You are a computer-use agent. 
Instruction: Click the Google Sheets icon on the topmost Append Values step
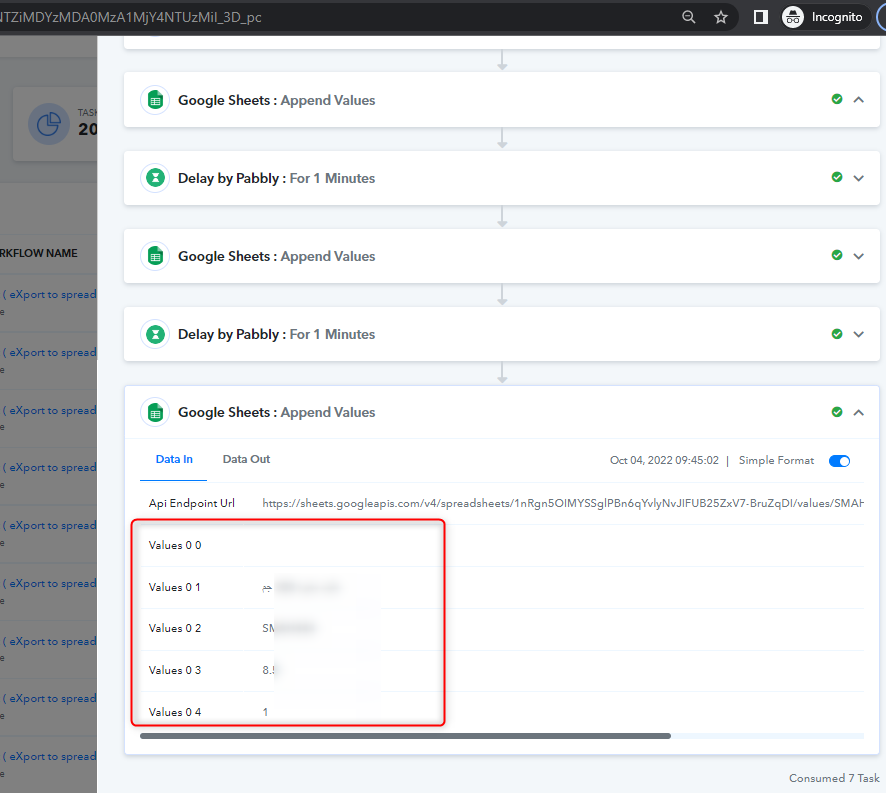(155, 100)
